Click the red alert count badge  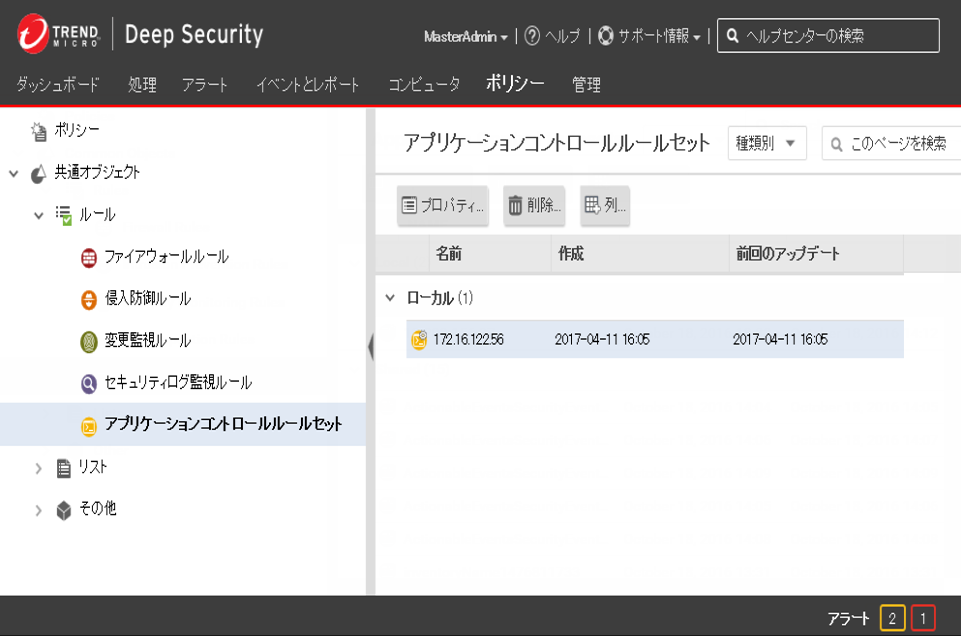tap(922, 619)
